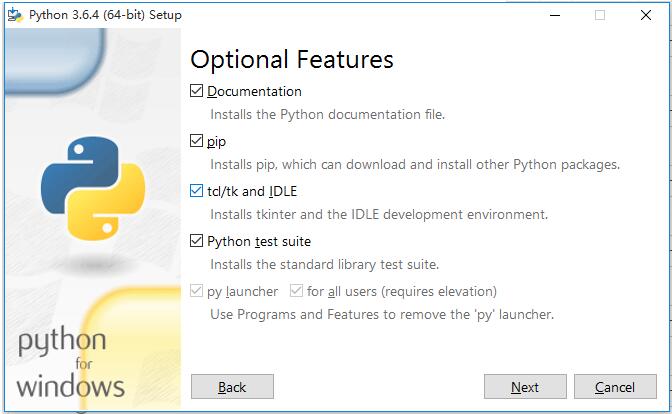Minimize the setup window
This screenshot has width=672, height=414.
pyautogui.click(x=553, y=15)
